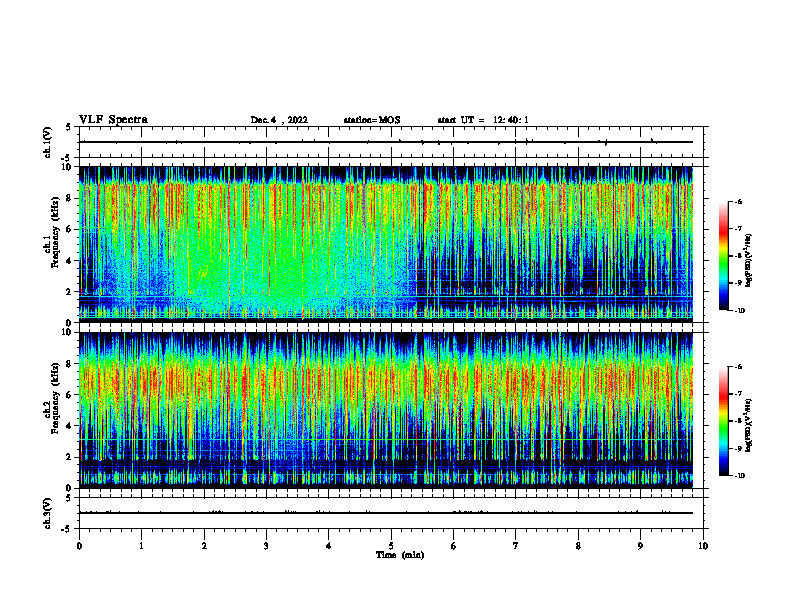Click time axis tick label "8"
Screen dimensions: 792x612
click(x=578, y=546)
